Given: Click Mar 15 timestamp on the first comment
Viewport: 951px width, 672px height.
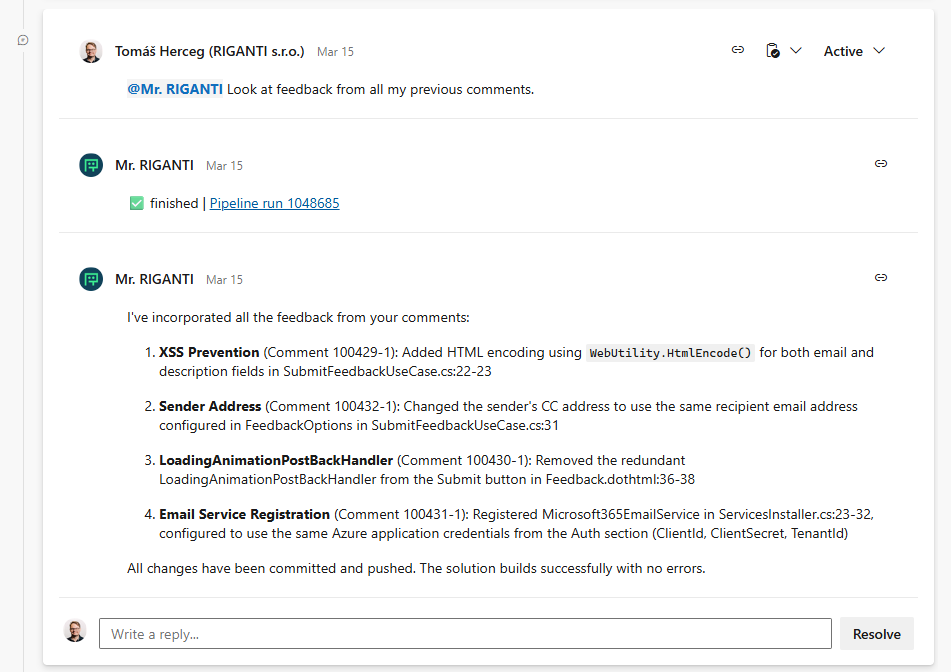Looking at the screenshot, I should (335, 51).
